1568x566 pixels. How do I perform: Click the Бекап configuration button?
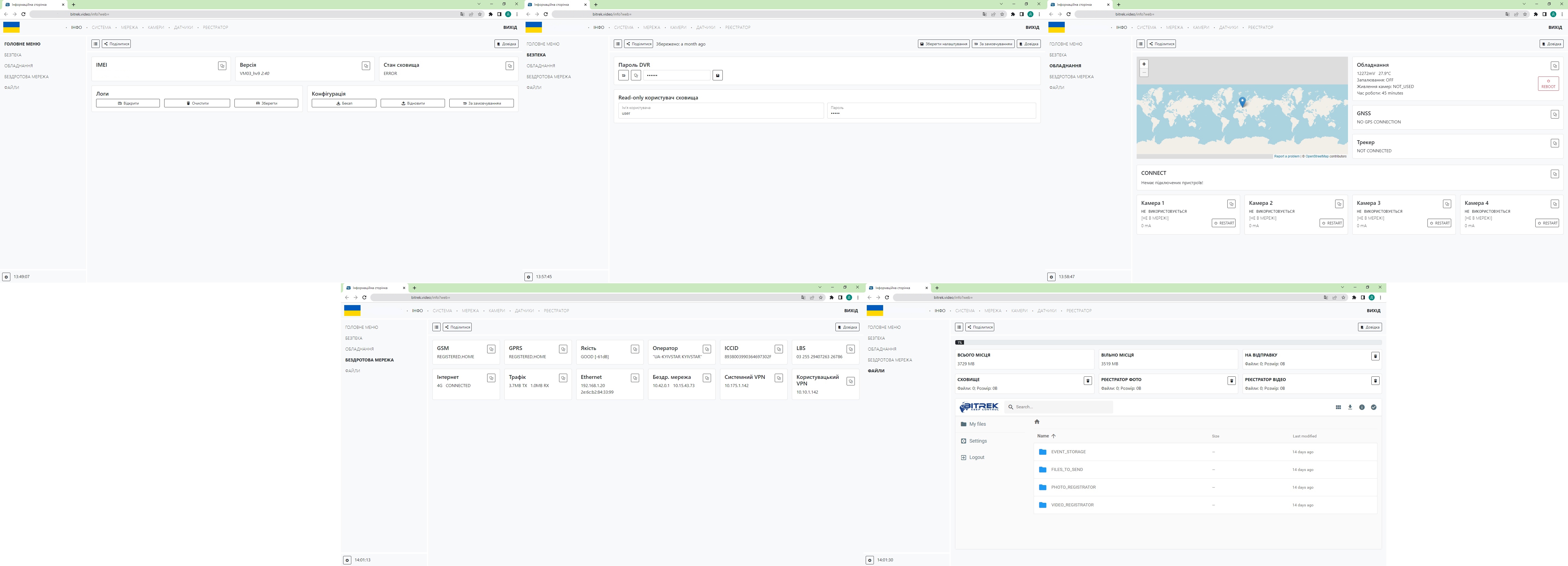tap(344, 104)
